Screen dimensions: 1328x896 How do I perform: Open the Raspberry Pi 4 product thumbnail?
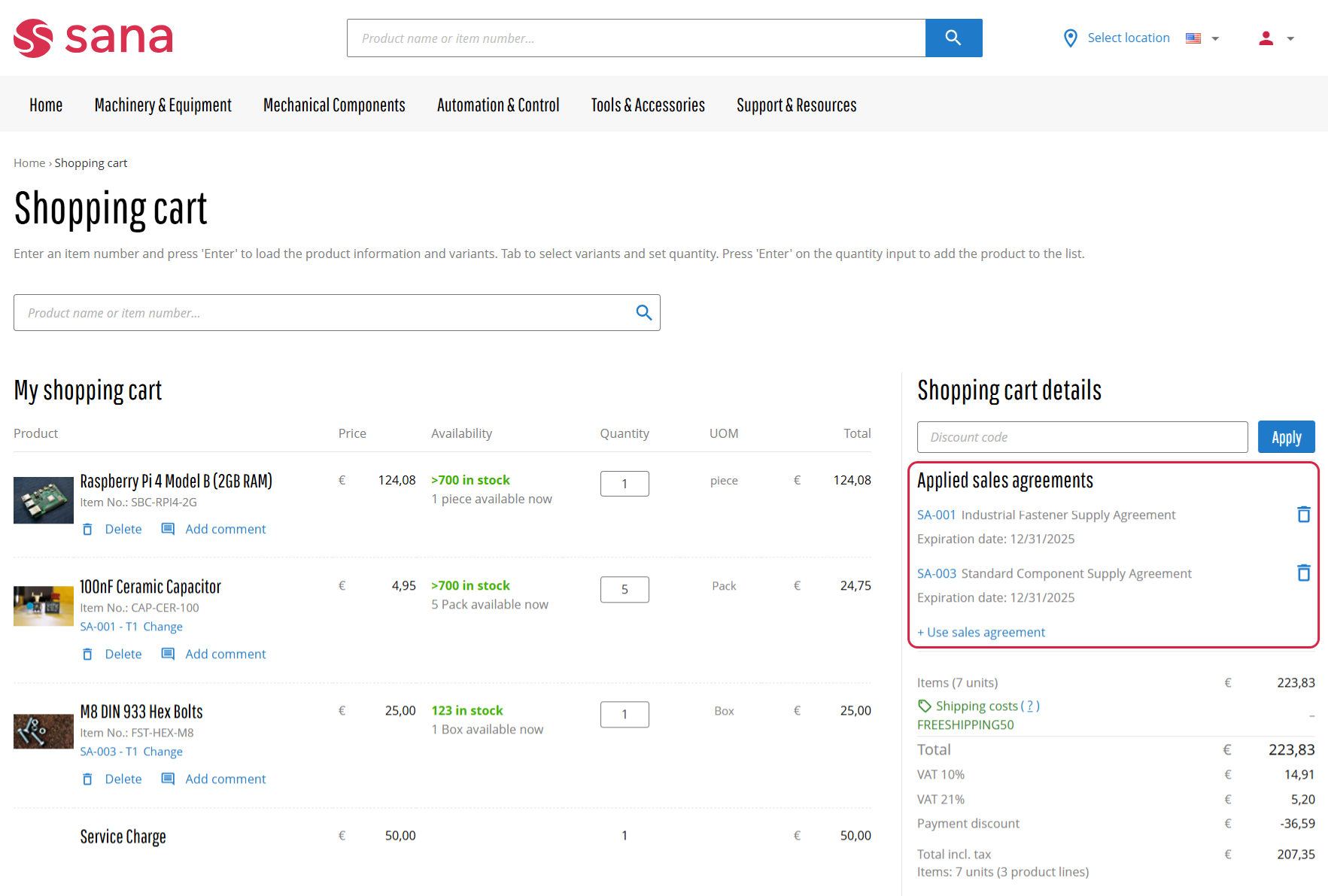[x=44, y=500]
